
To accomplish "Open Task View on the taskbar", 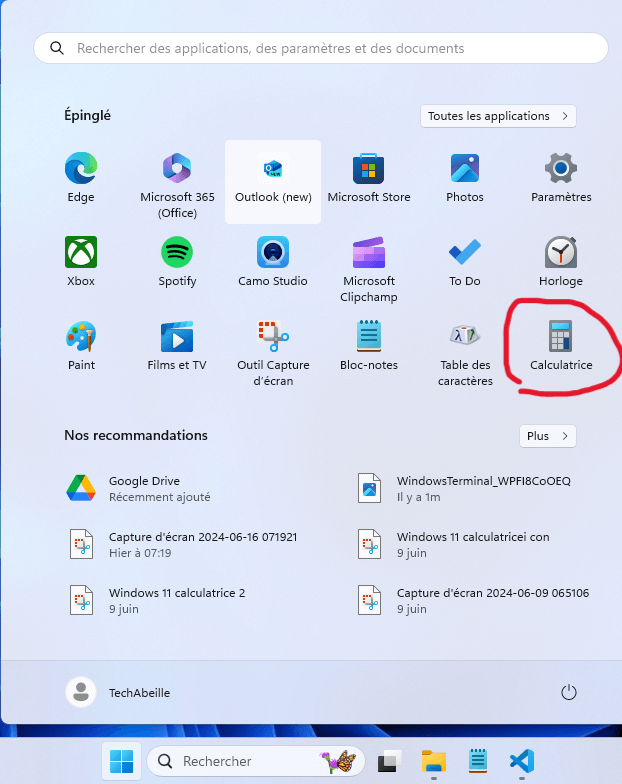I will (390, 761).
